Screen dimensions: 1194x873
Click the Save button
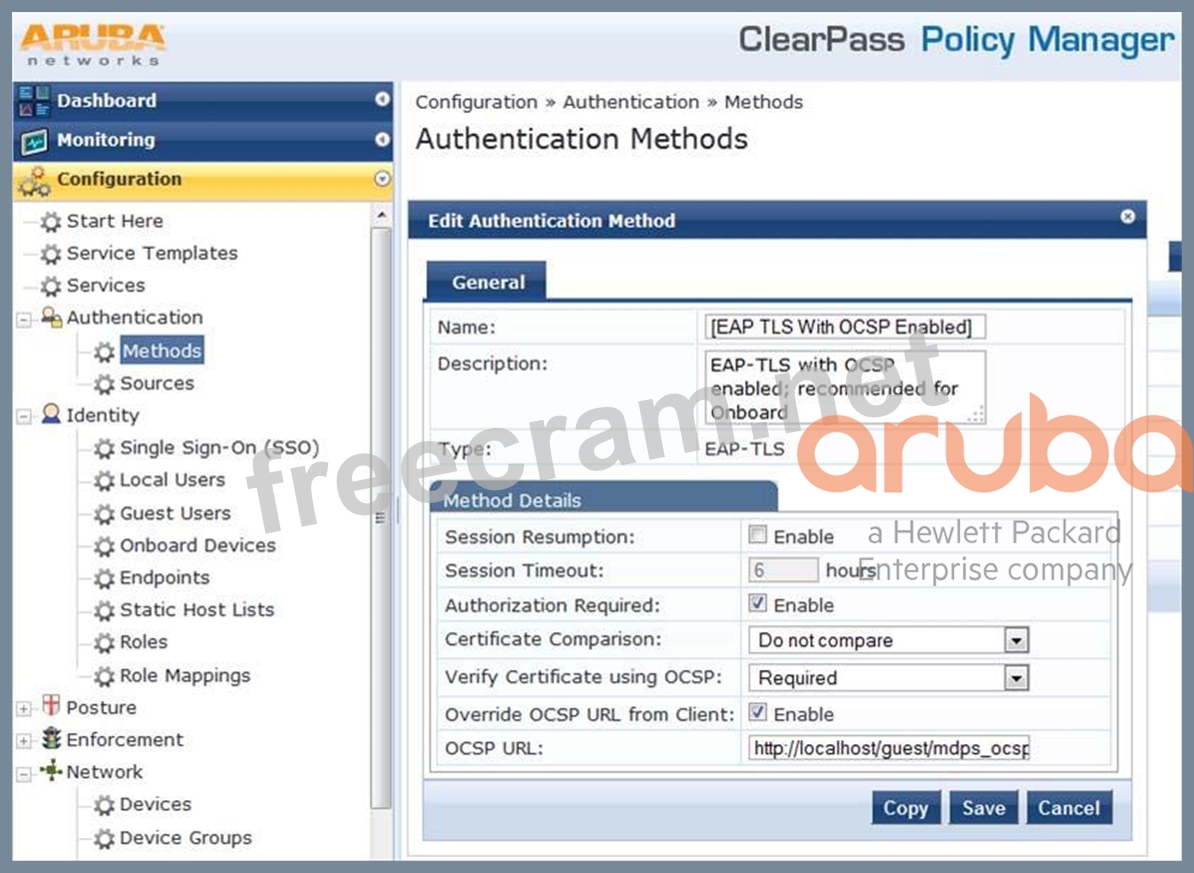click(x=984, y=808)
